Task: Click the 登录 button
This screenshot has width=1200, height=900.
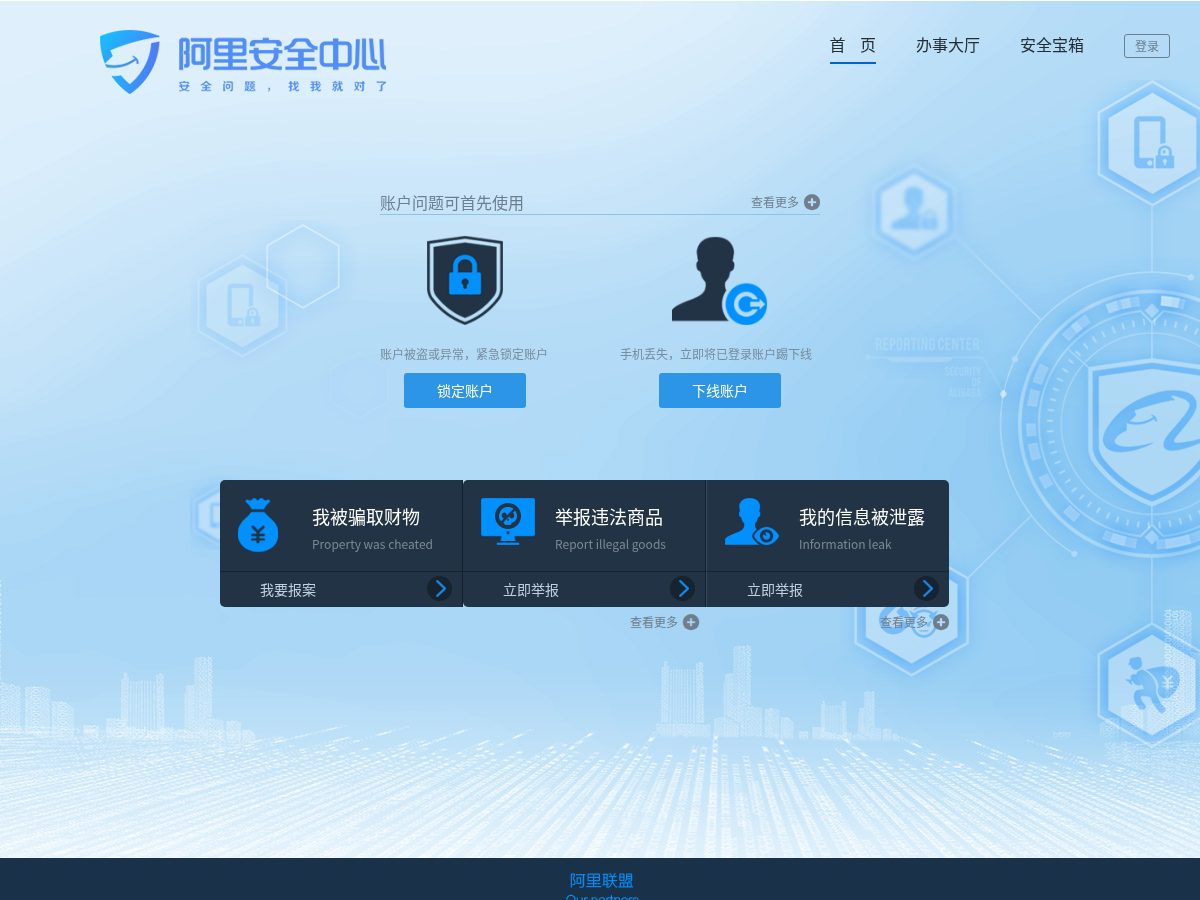Action: [x=1147, y=46]
